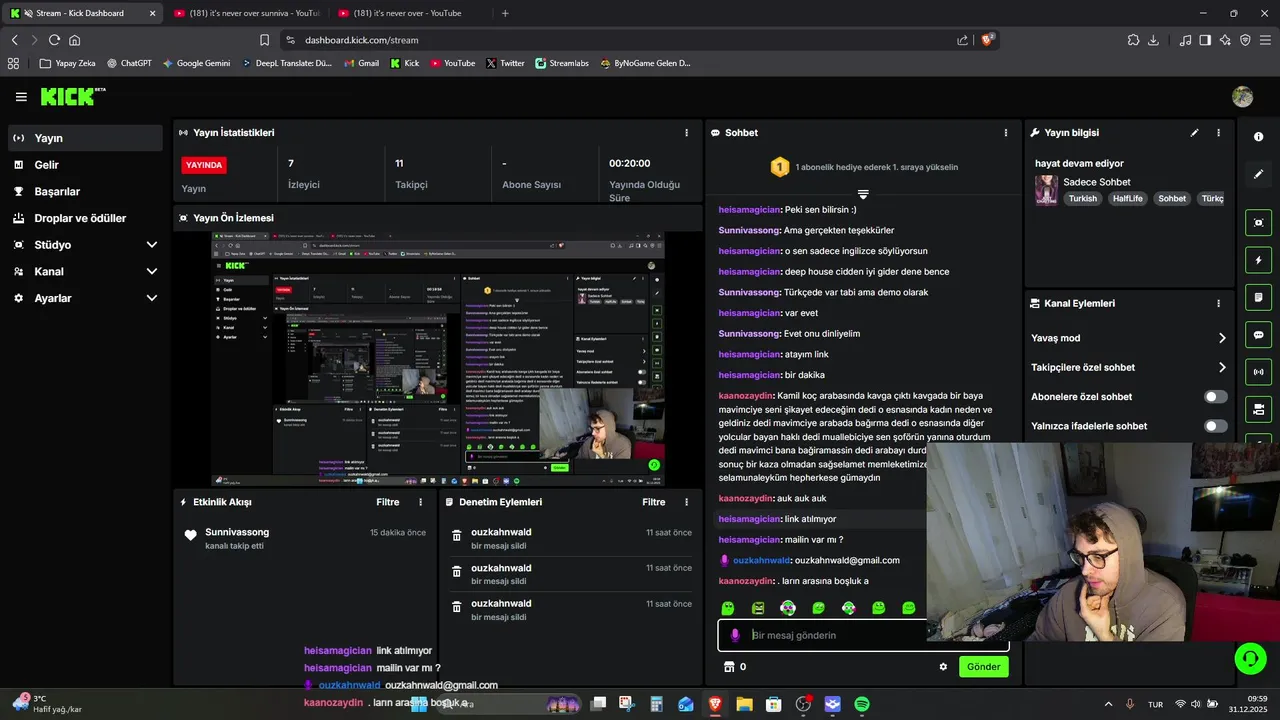
Task: Click the camera channel actions icon in right sidebar
Action: [x=1258, y=409]
